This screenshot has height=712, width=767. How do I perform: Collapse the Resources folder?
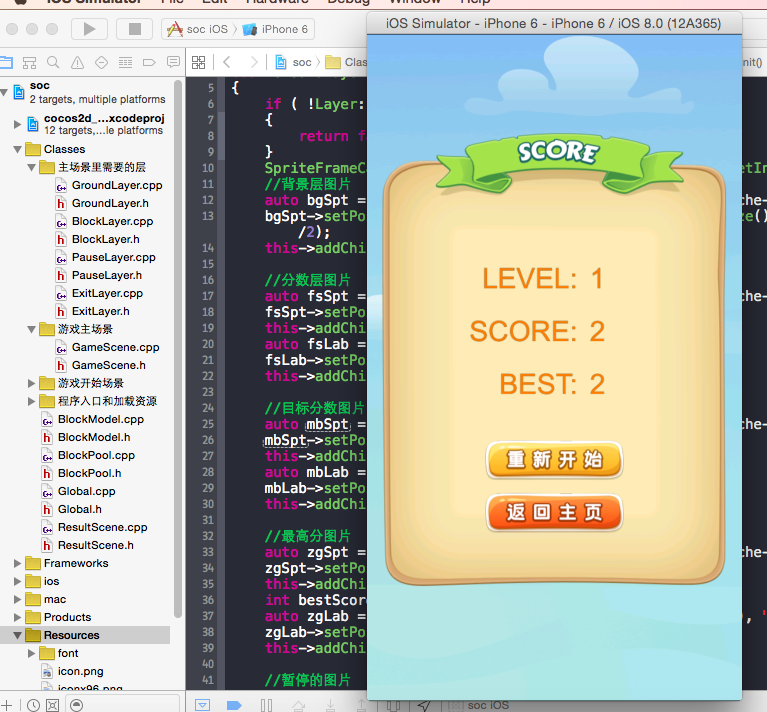pyautogui.click(x=17, y=635)
